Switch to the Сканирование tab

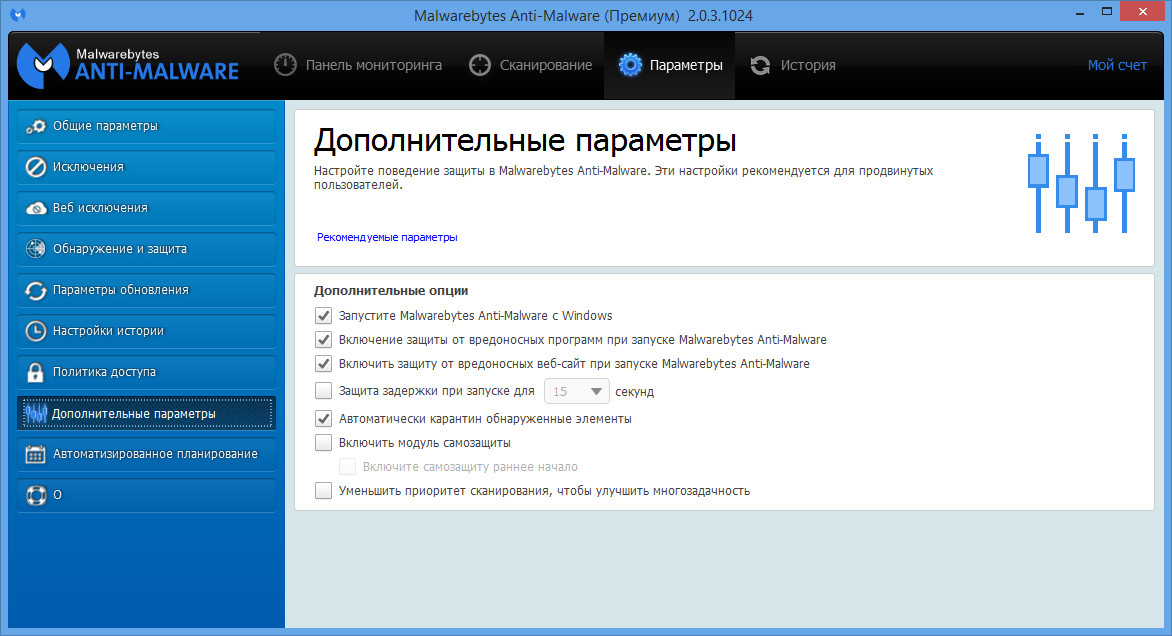click(530, 65)
